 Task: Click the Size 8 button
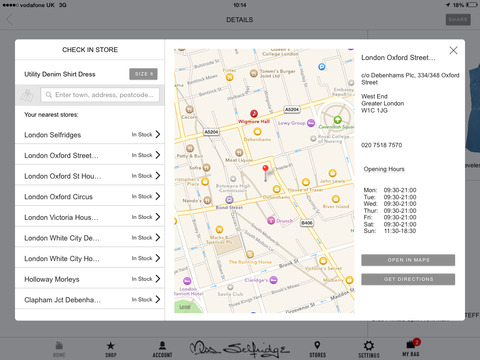(143, 74)
